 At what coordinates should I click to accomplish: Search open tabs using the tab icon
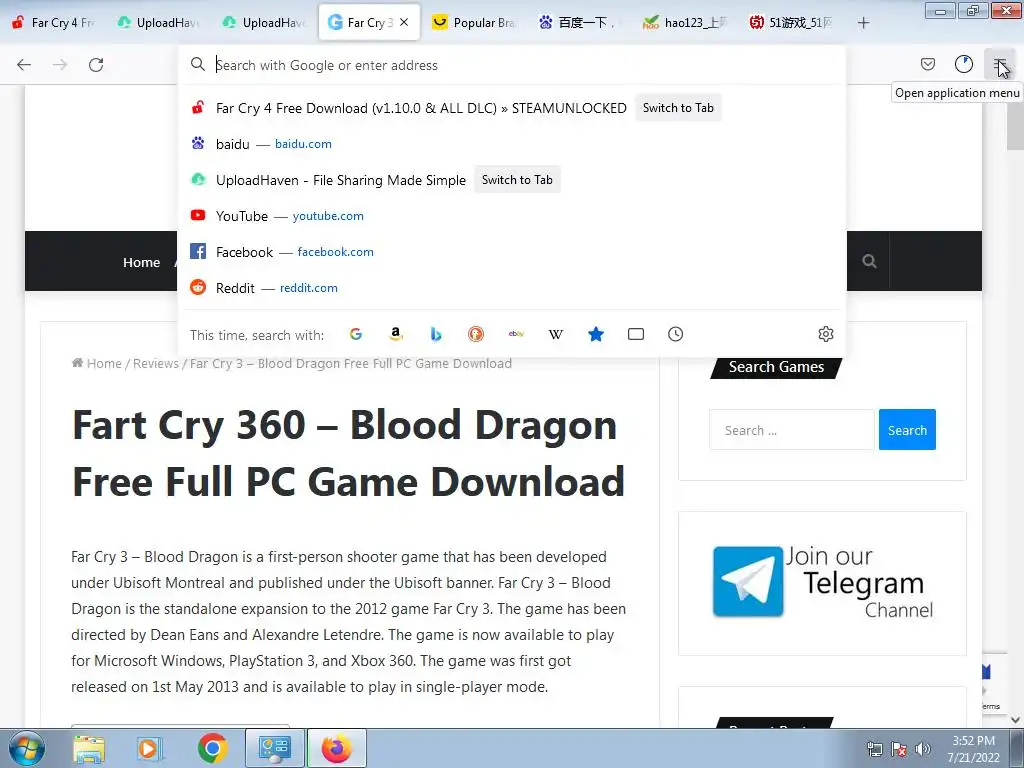(635, 334)
